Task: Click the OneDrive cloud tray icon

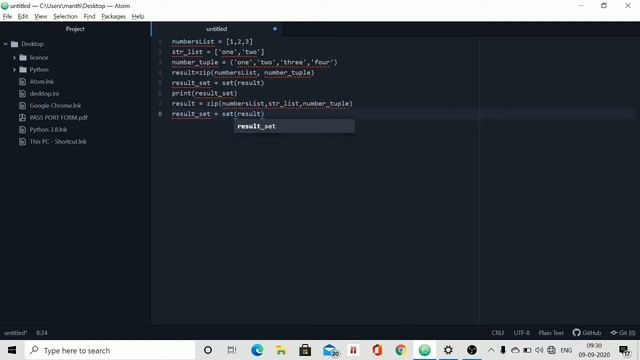Action: coord(515,350)
